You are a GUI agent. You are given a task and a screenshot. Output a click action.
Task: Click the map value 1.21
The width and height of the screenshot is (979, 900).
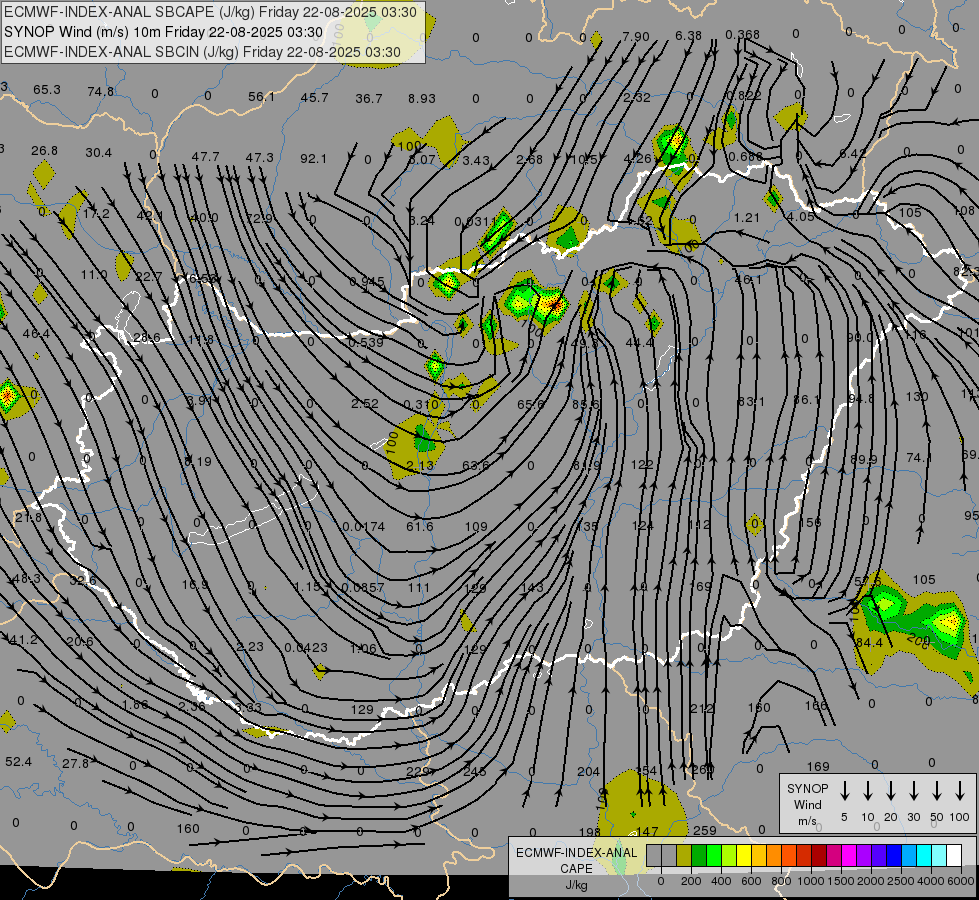click(747, 218)
